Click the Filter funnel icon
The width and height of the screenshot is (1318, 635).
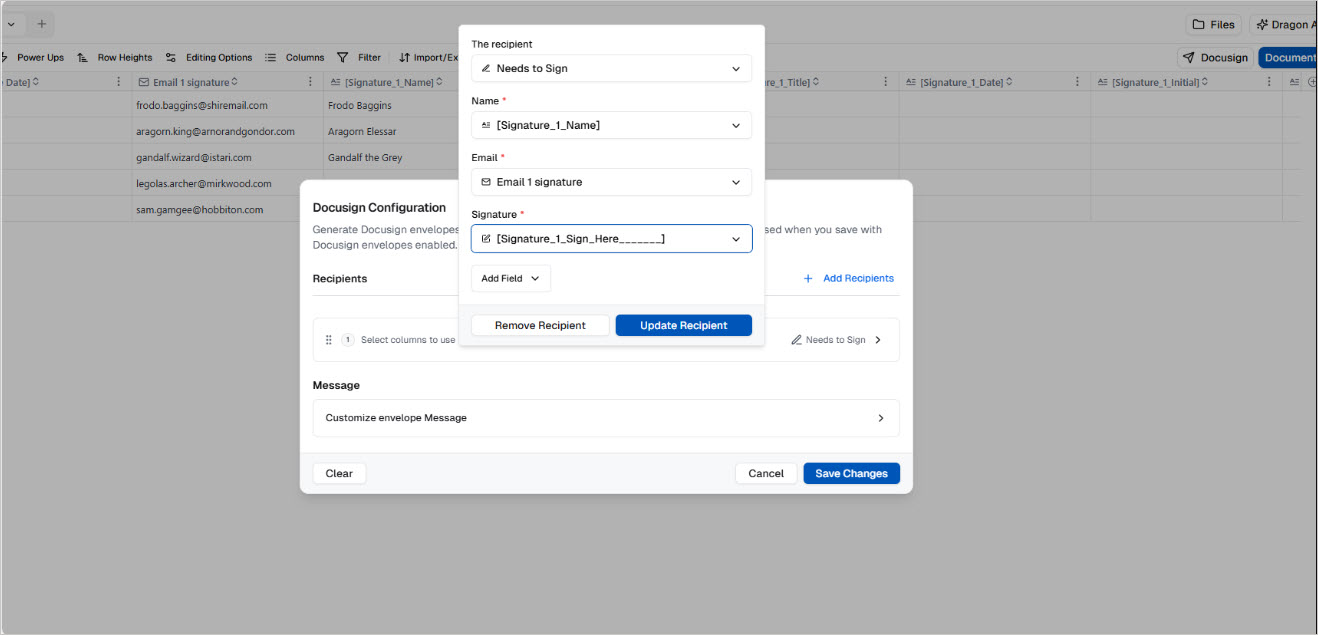(x=343, y=57)
